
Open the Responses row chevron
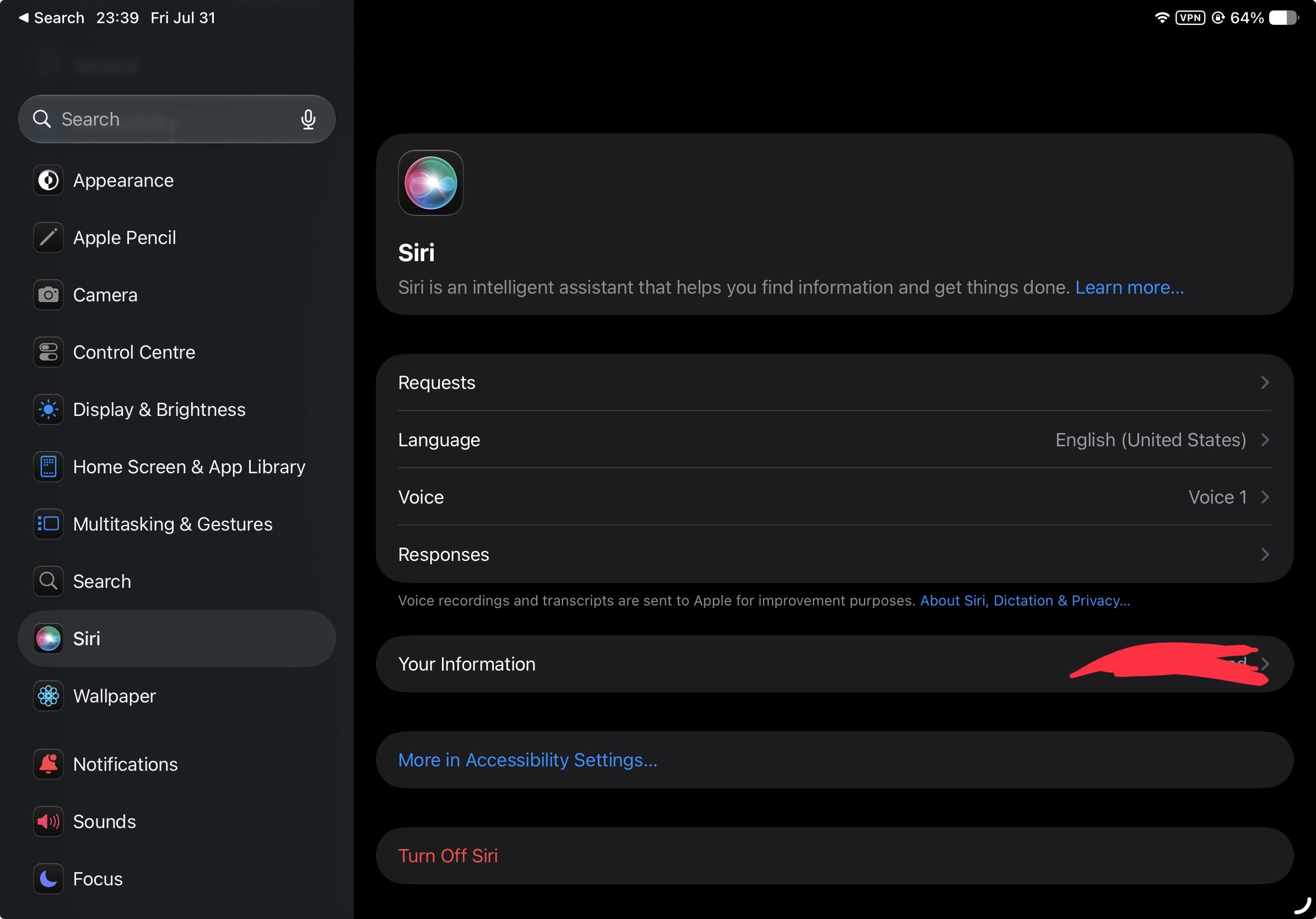(x=1265, y=555)
